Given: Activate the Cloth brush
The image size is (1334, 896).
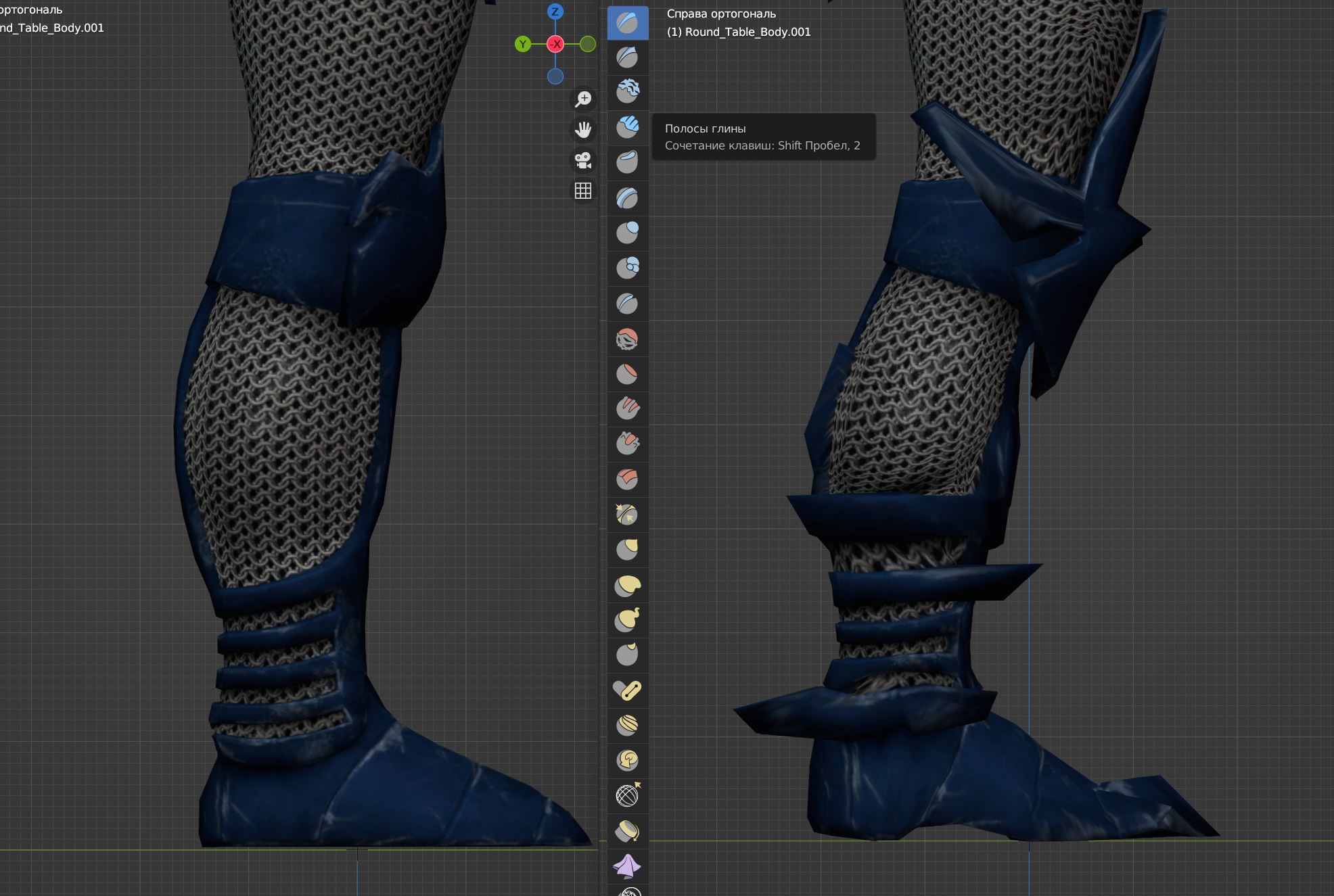Looking at the screenshot, I should pyautogui.click(x=627, y=866).
